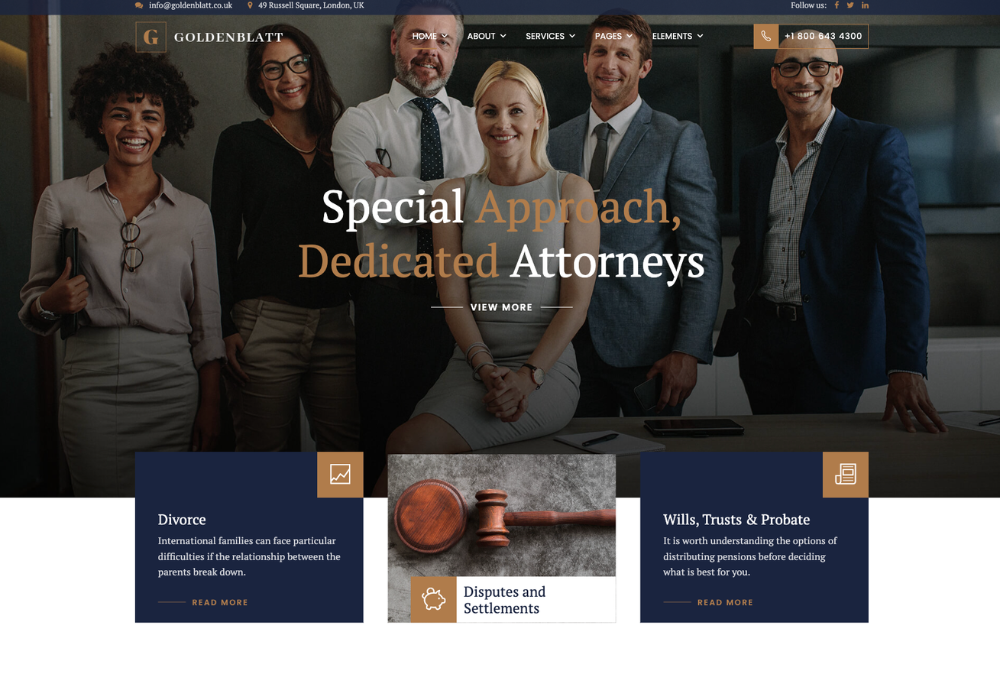This screenshot has width=1000, height=700.
Task: Click the Goldenblatt G logo icon
Action: pos(151,37)
